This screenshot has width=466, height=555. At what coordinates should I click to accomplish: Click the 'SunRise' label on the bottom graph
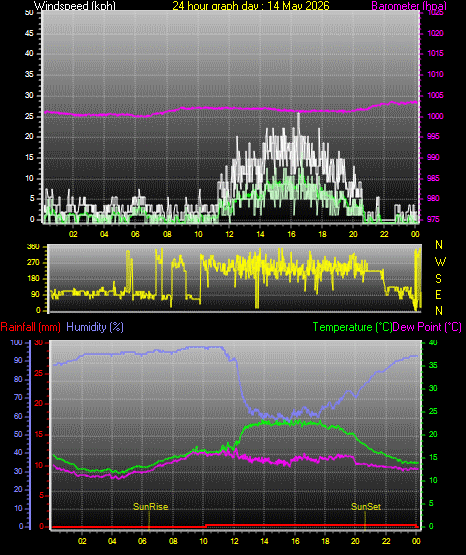(x=150, y=507)
